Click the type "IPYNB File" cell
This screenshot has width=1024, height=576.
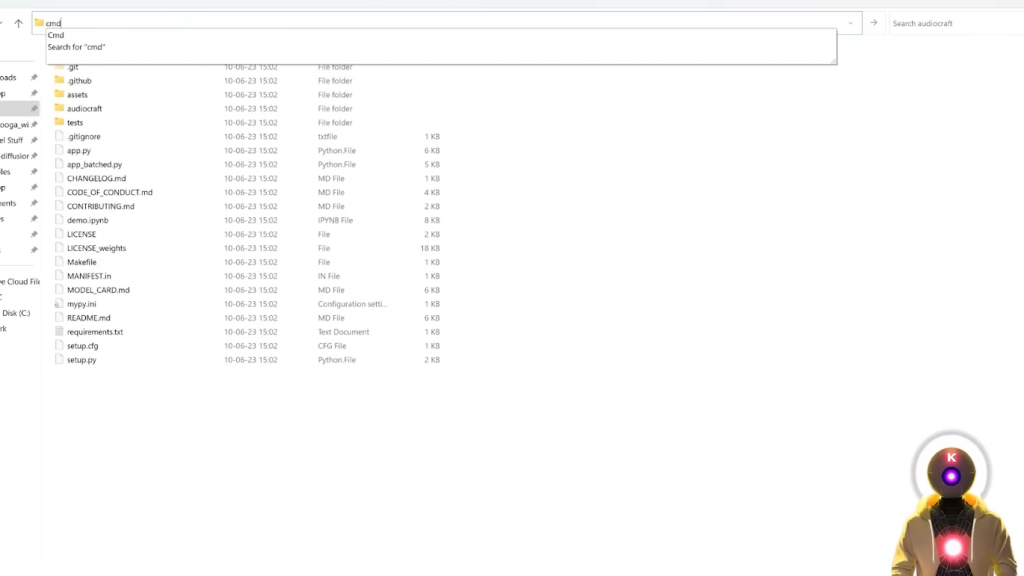click(335, 220)
